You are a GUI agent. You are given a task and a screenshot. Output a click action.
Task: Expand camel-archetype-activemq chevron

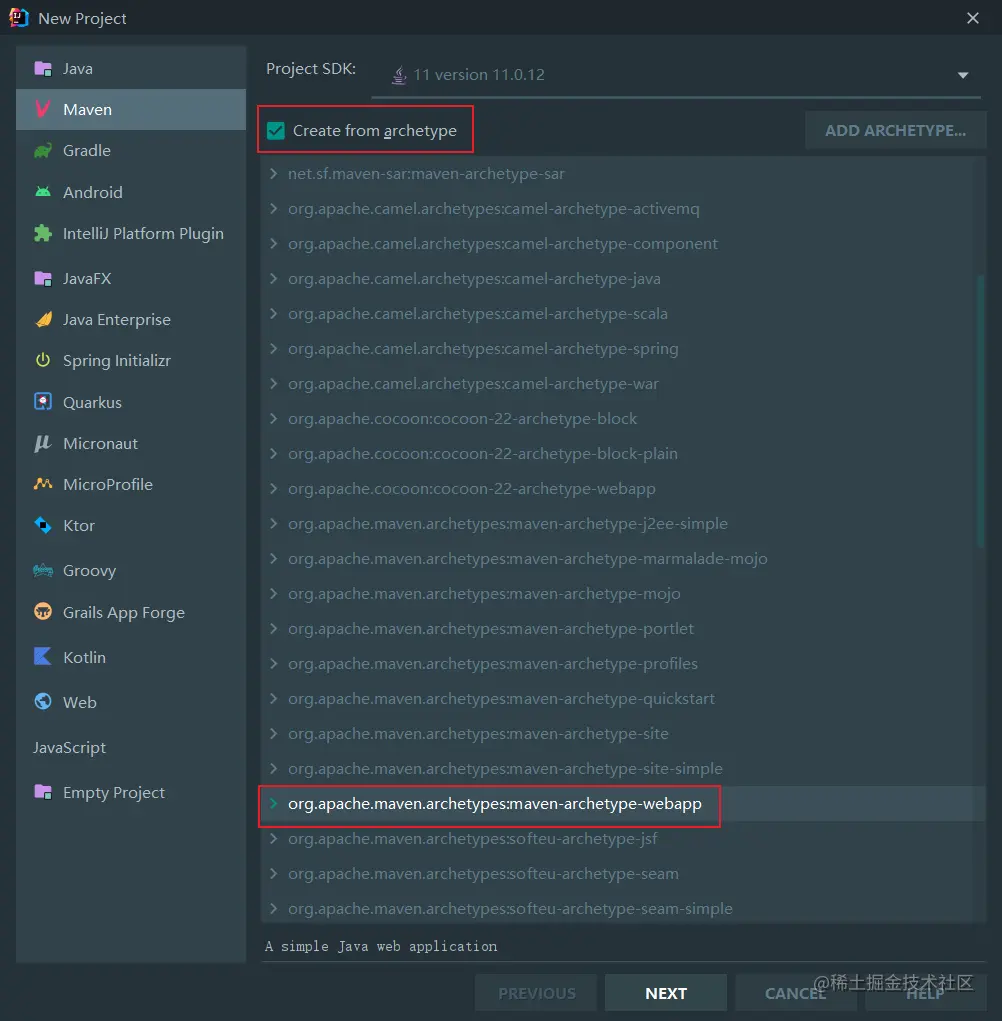(273, 208)
